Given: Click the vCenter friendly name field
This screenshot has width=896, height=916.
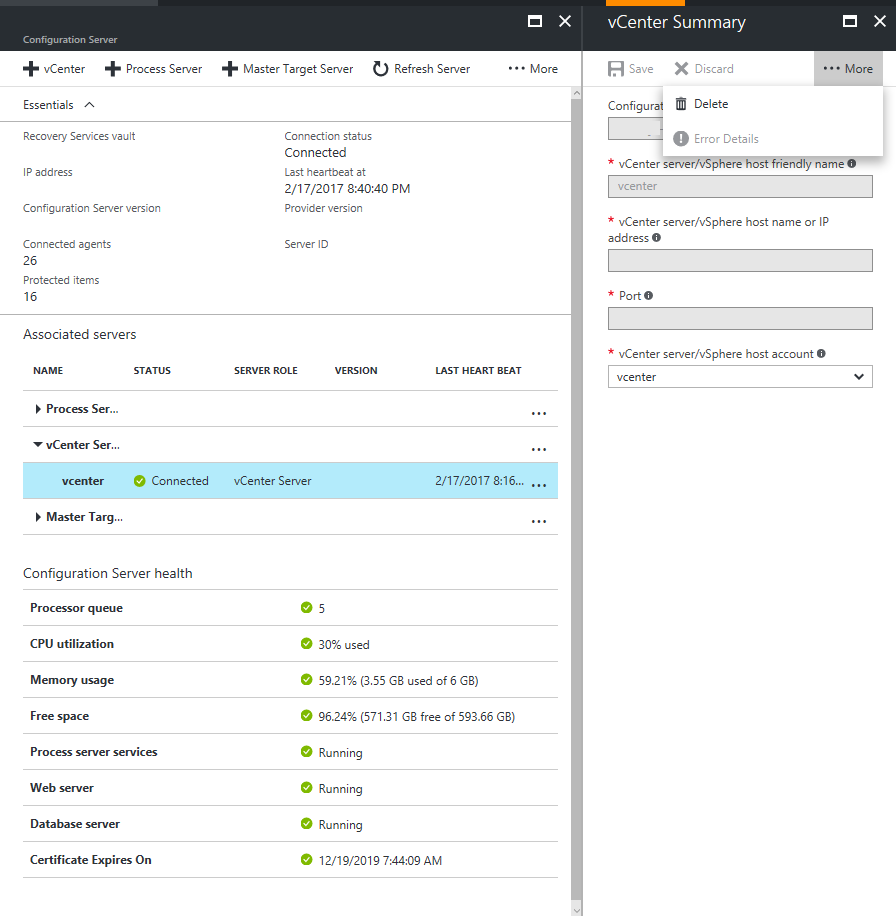Looking at the screenshot, I should tap(740, 186).
